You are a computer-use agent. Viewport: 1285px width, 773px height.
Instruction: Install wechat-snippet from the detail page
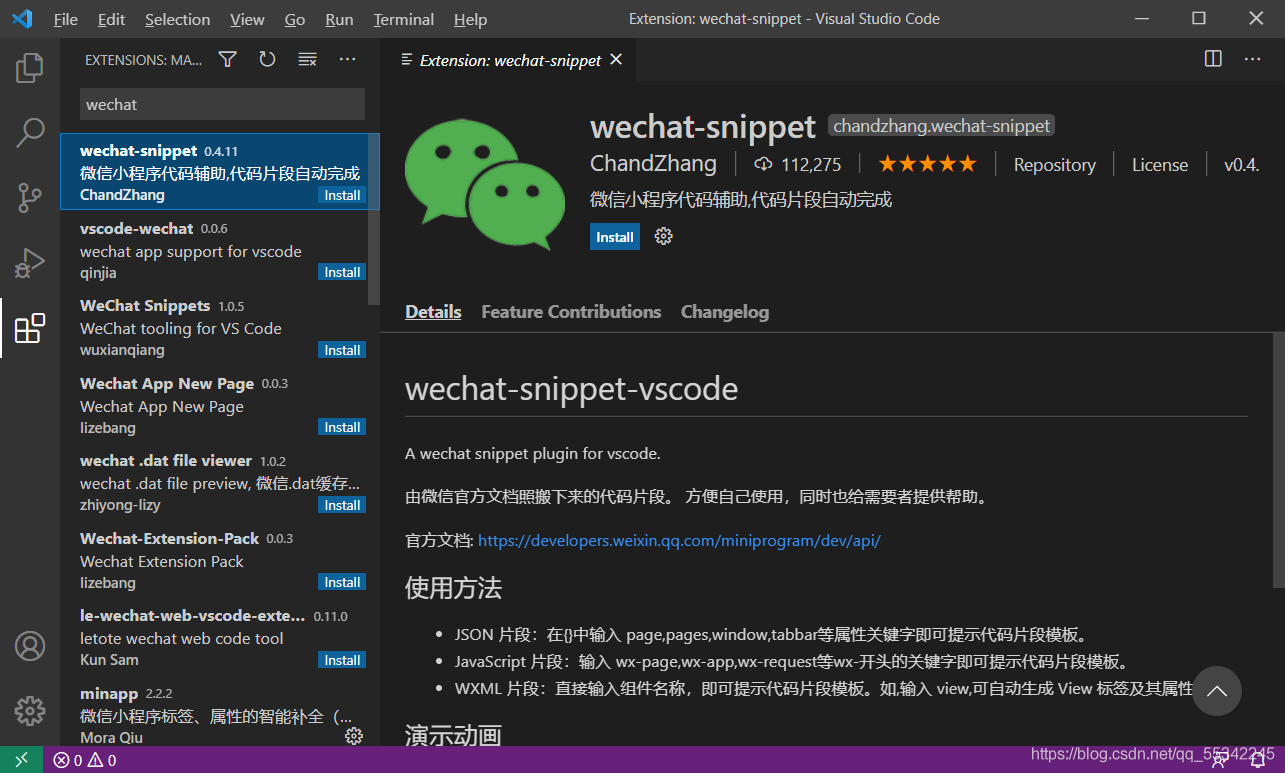click(615, 237)
